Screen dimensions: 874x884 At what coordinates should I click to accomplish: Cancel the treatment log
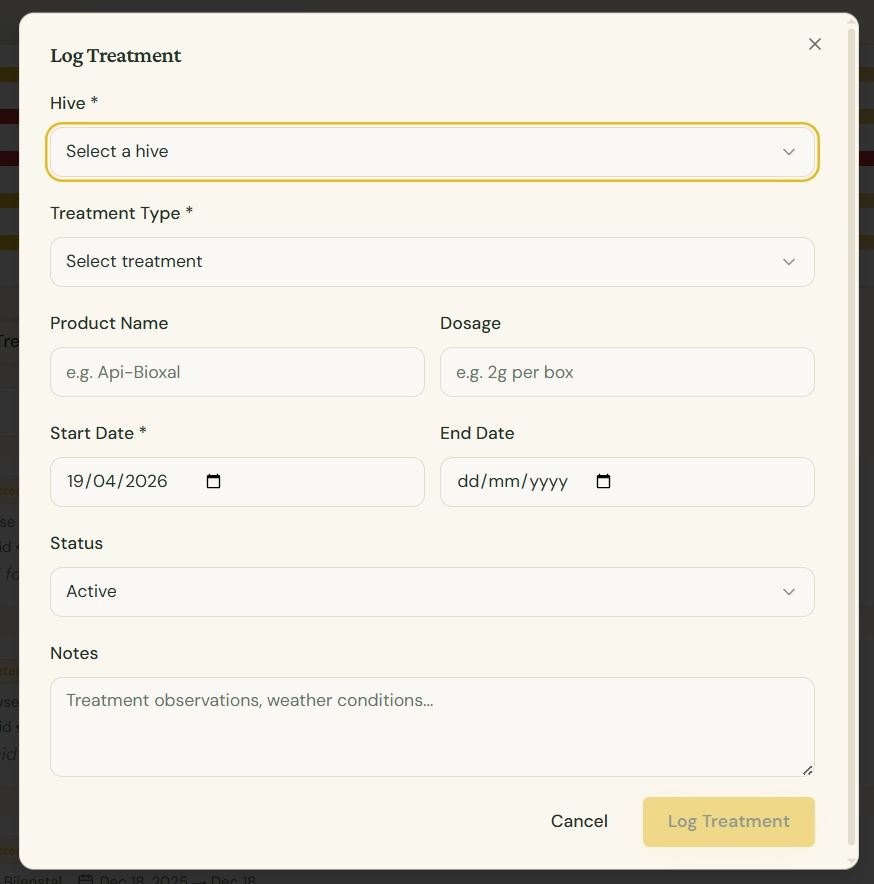tap(579, 821)
